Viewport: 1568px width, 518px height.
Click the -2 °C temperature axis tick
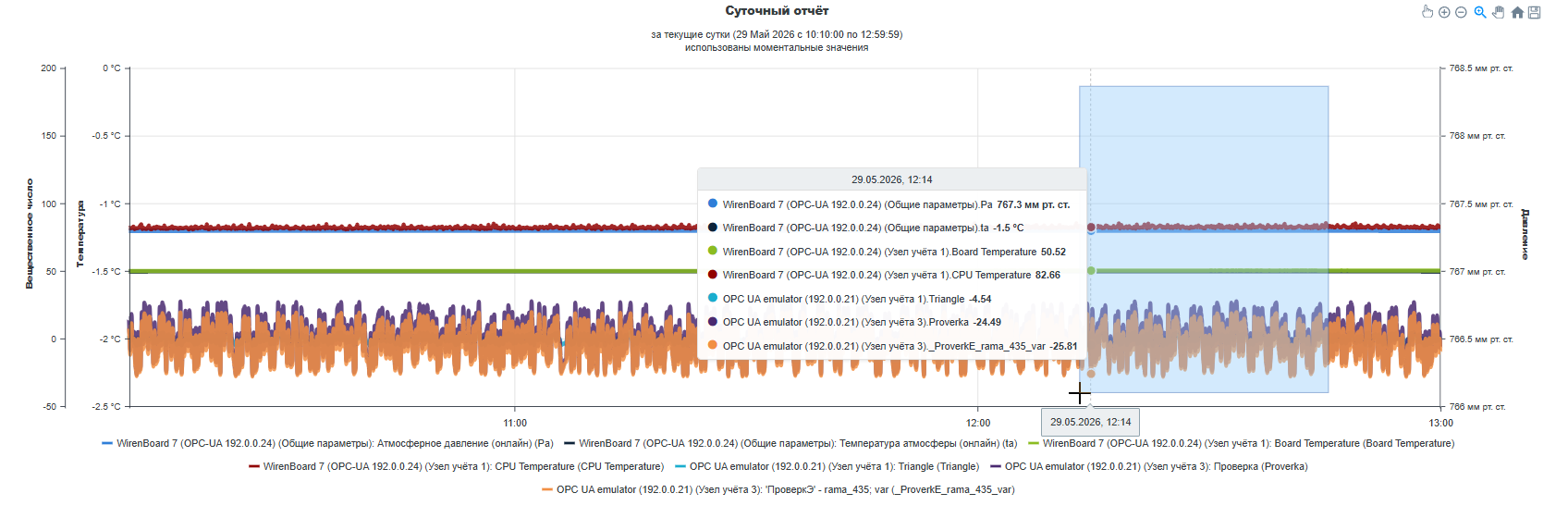tap(110, 339)
